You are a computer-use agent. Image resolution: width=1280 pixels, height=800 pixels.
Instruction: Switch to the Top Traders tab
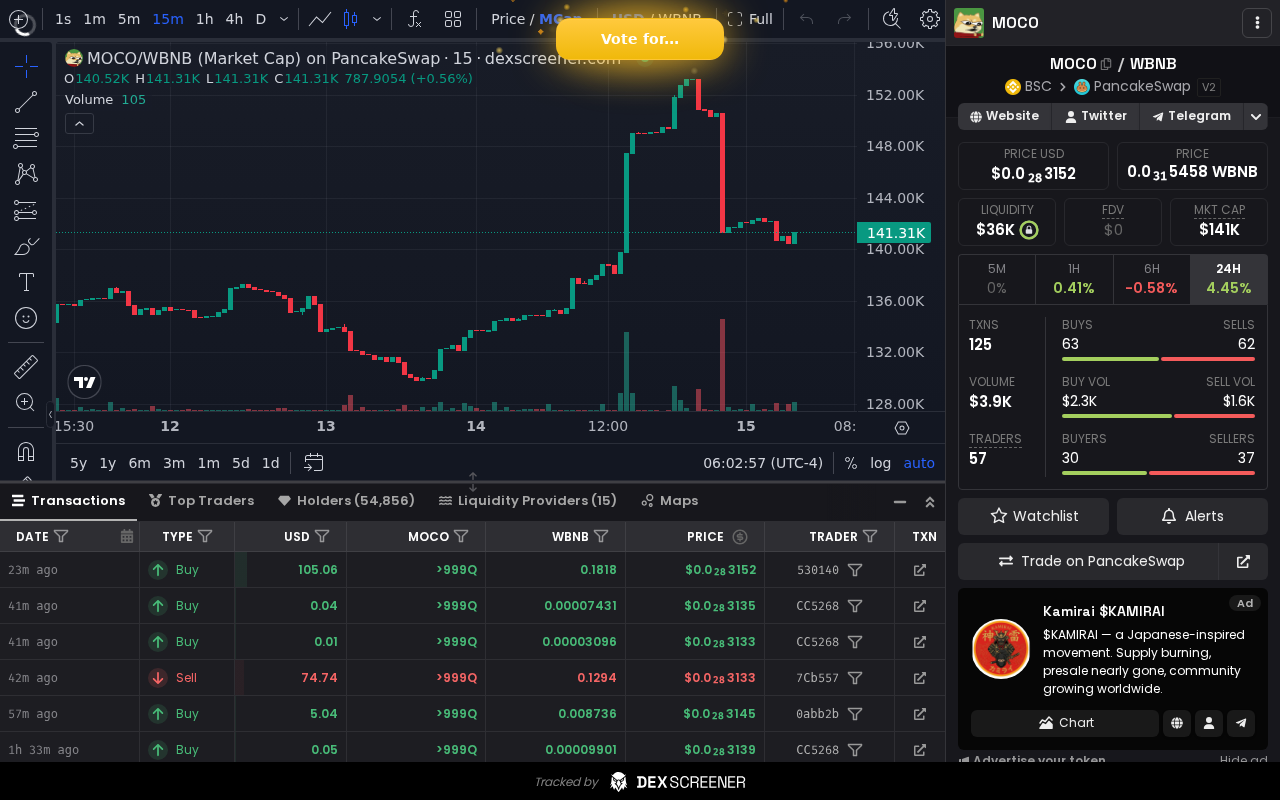pos(201,501)
